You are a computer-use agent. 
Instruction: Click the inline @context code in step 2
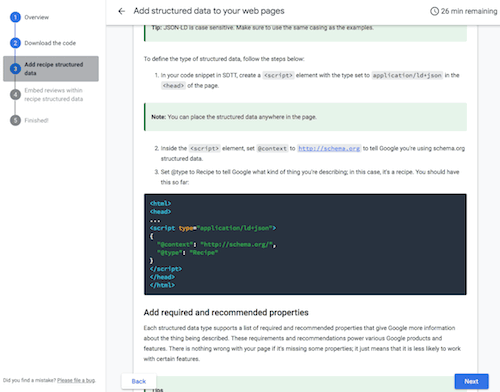pos(272,148)
